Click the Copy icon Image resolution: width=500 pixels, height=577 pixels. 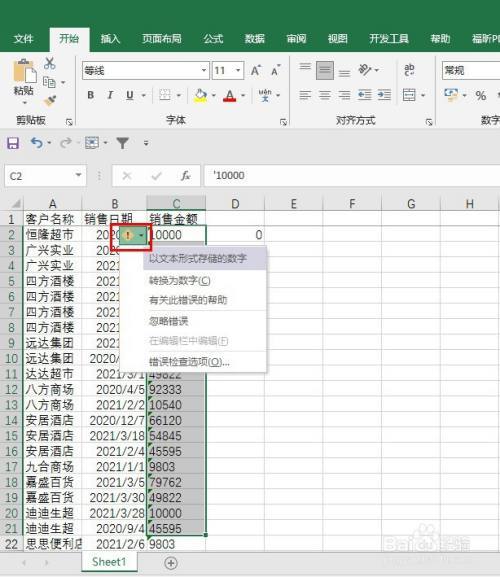coord(49,82)
